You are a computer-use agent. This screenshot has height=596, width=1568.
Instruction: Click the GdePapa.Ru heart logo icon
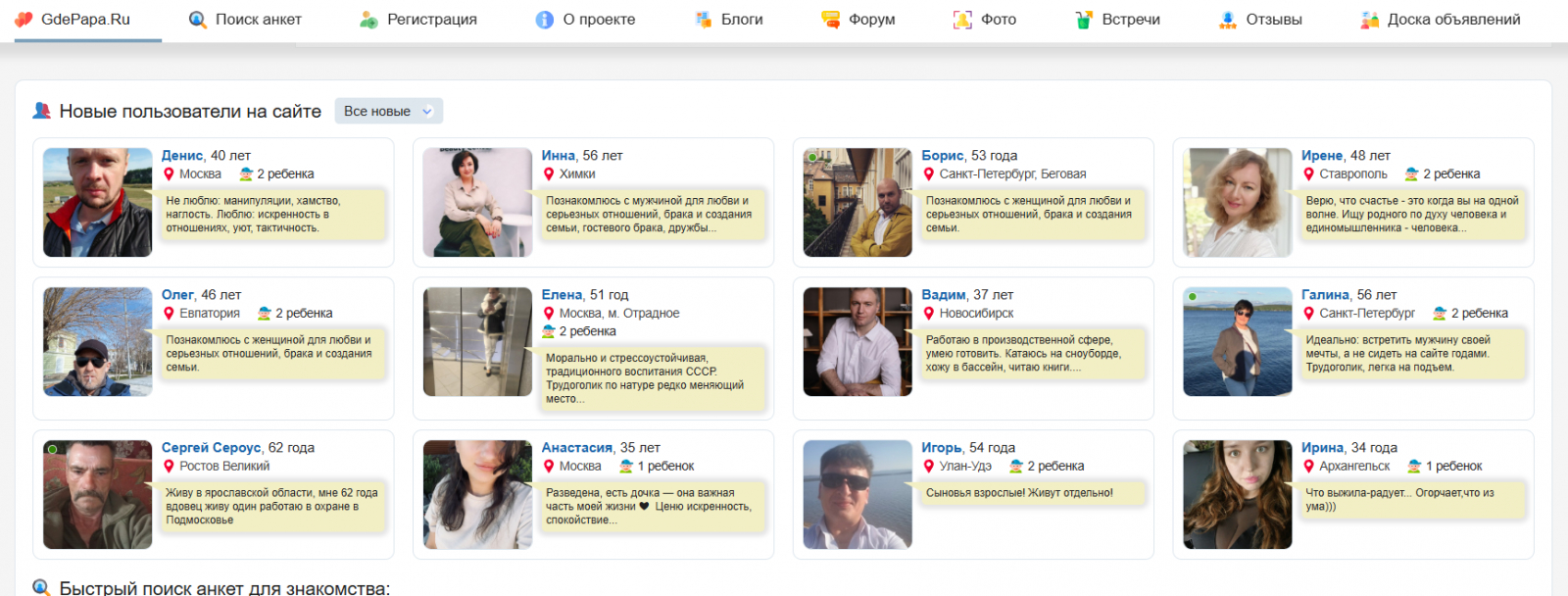(24, 20)
